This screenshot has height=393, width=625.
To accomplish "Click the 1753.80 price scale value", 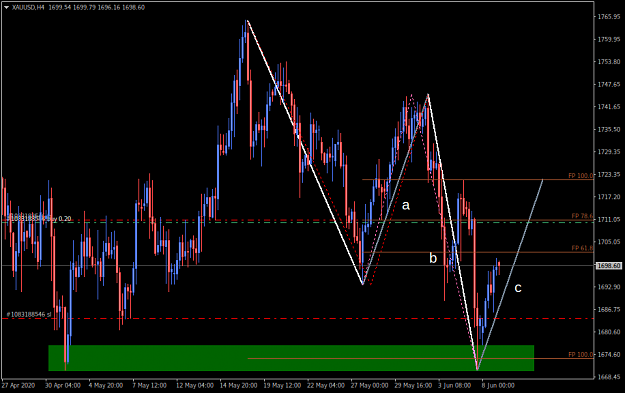I will tap(609, 61).
